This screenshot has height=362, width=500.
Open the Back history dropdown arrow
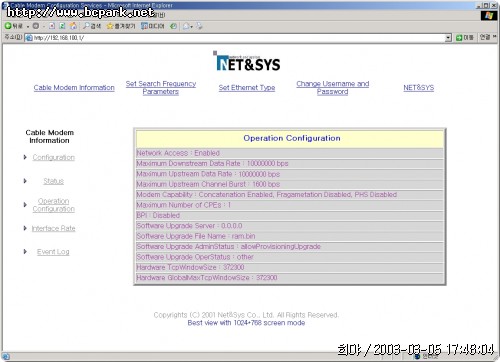tap(28, 26)
